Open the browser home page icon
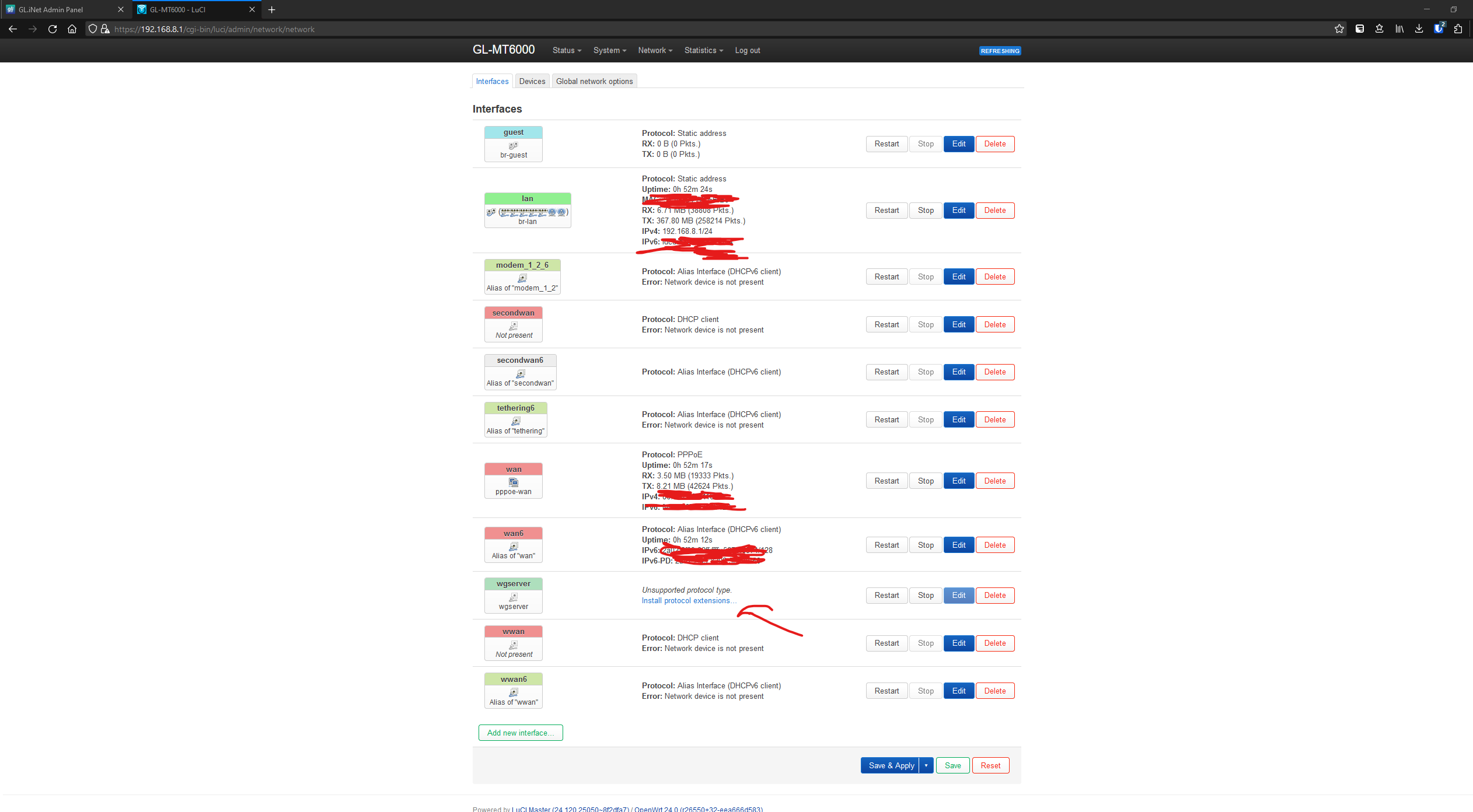Viewport: 1473px width, 812px height. (72, 29)
